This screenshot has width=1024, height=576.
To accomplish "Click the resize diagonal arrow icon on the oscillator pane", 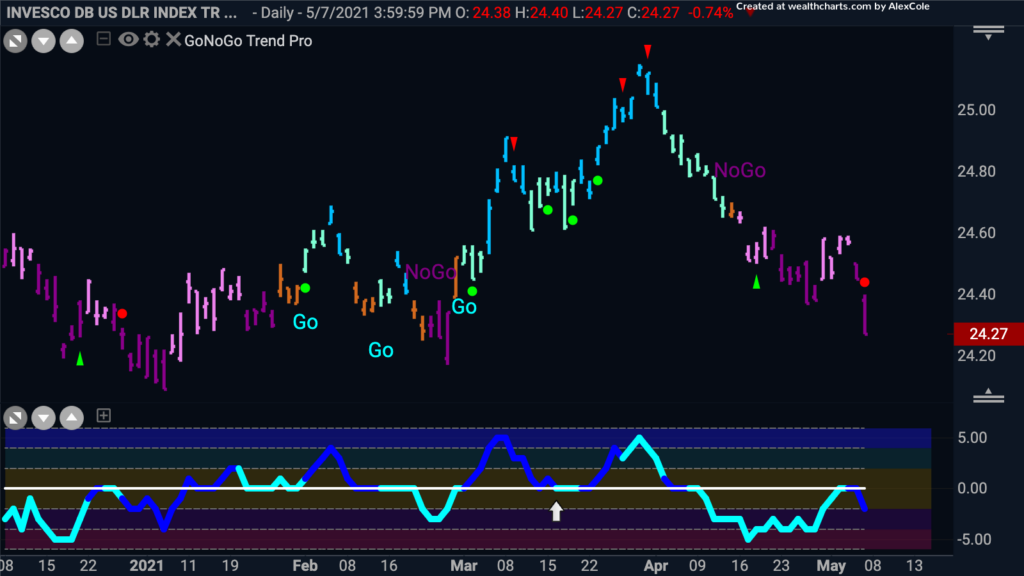I will (15, 417).
